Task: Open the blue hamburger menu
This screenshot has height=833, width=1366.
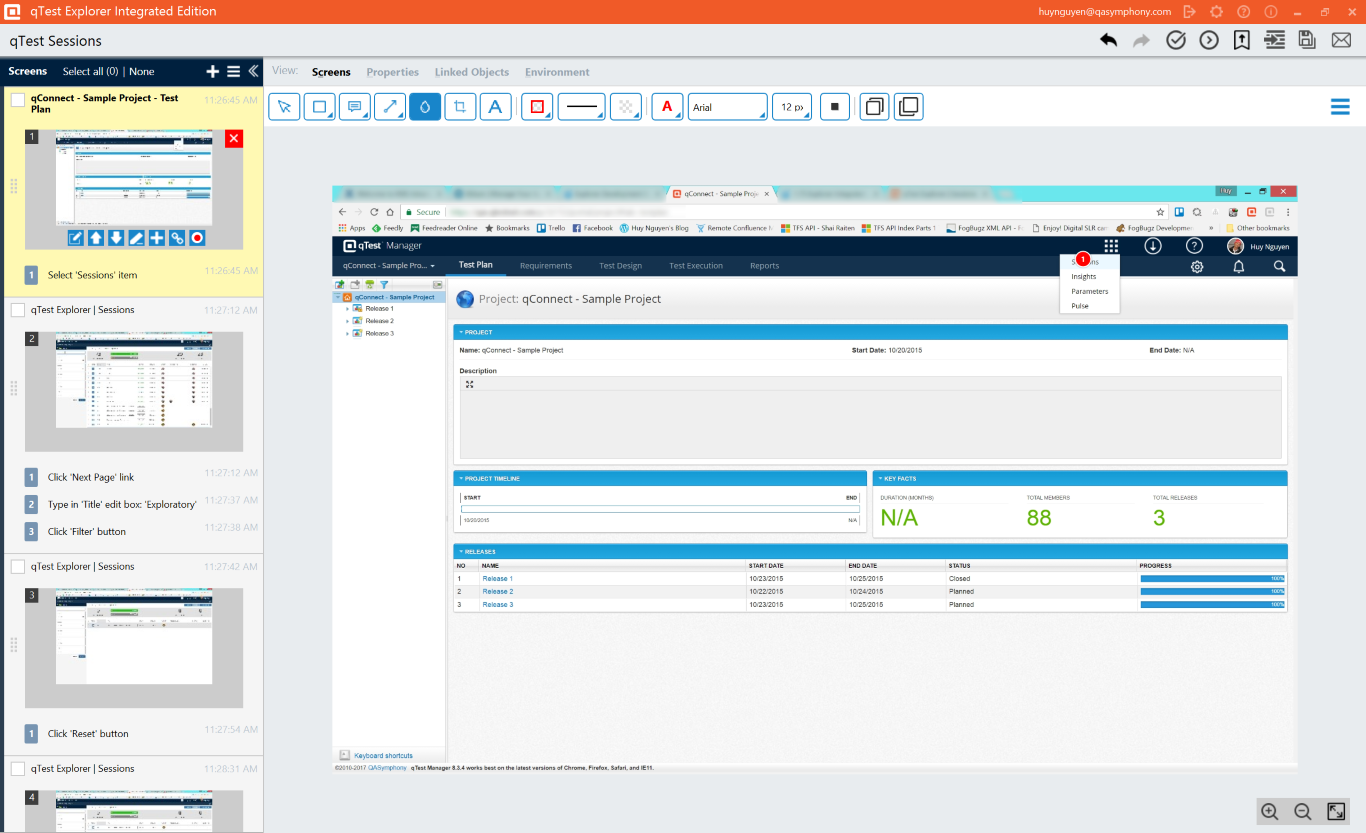Action: point(1340,106)
